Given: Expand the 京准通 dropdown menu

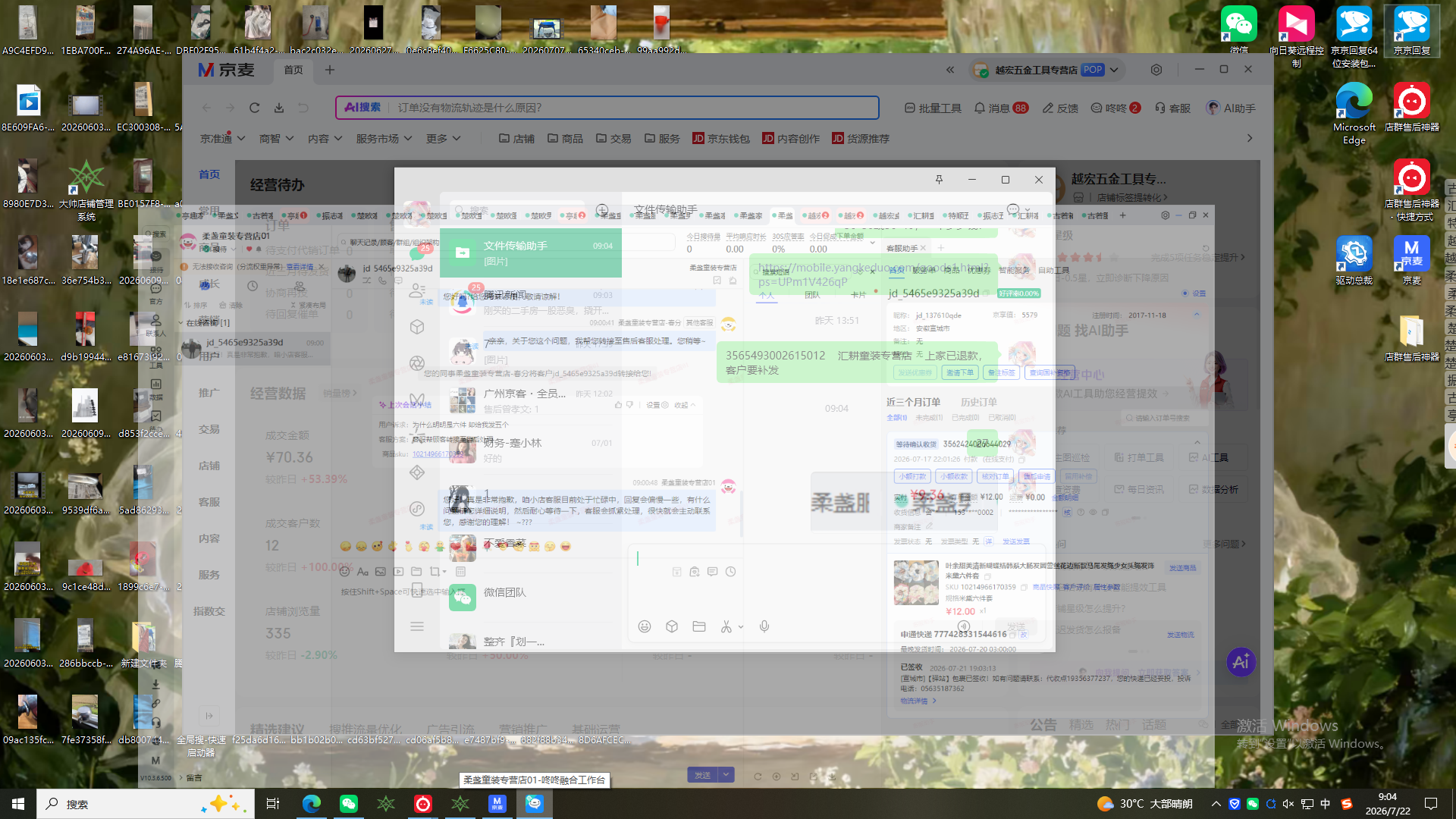Looking at the screenshot, I should tap(223, 139).
